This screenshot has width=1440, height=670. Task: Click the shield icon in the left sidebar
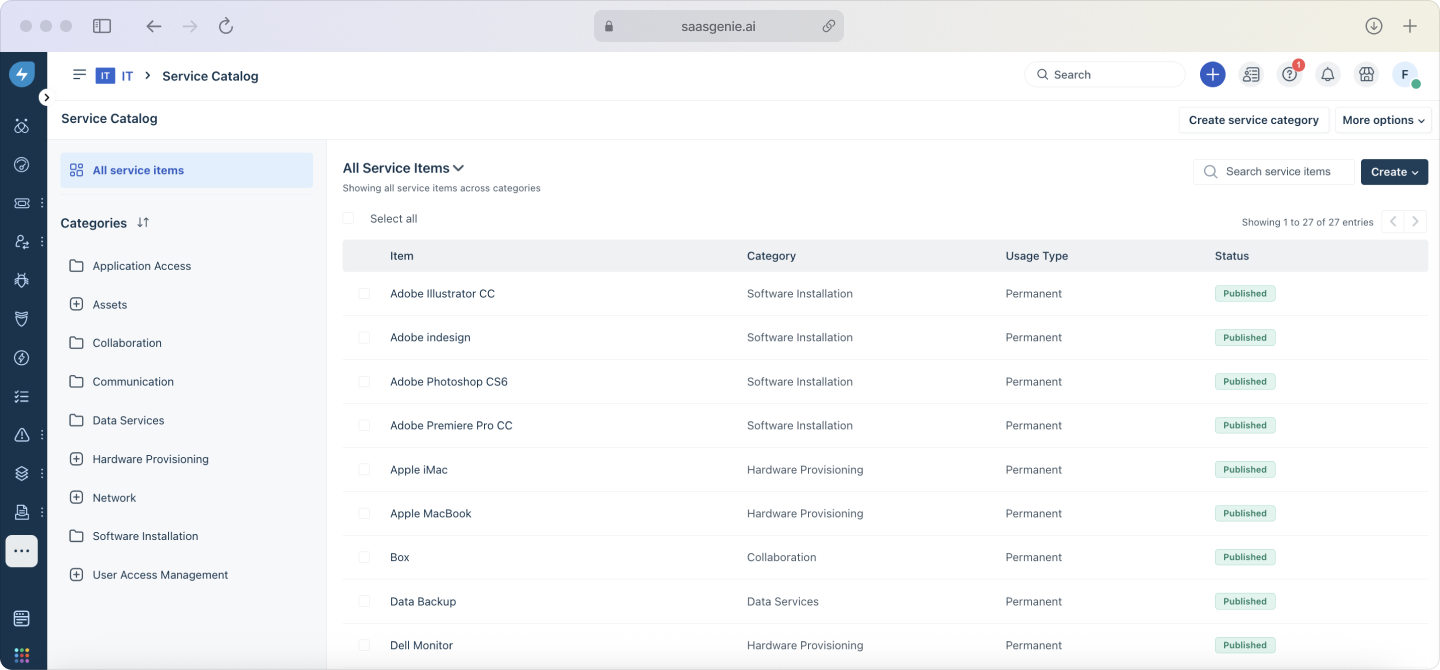click(22, 319)
